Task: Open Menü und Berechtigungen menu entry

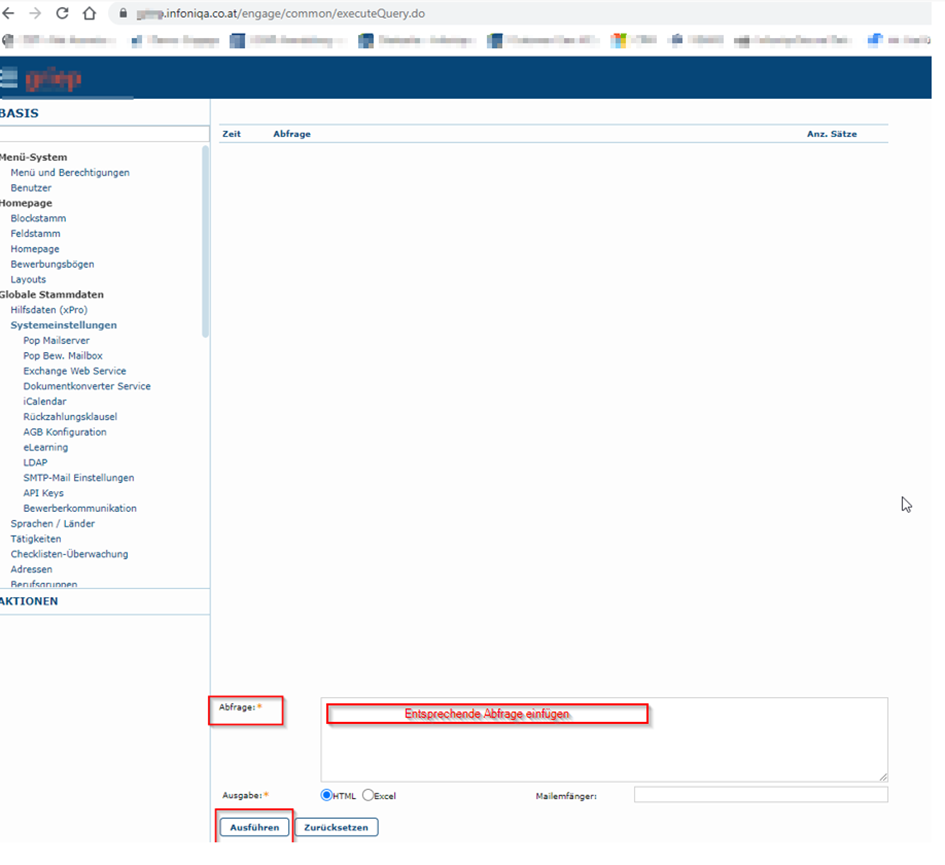Action: click(70, 173)
